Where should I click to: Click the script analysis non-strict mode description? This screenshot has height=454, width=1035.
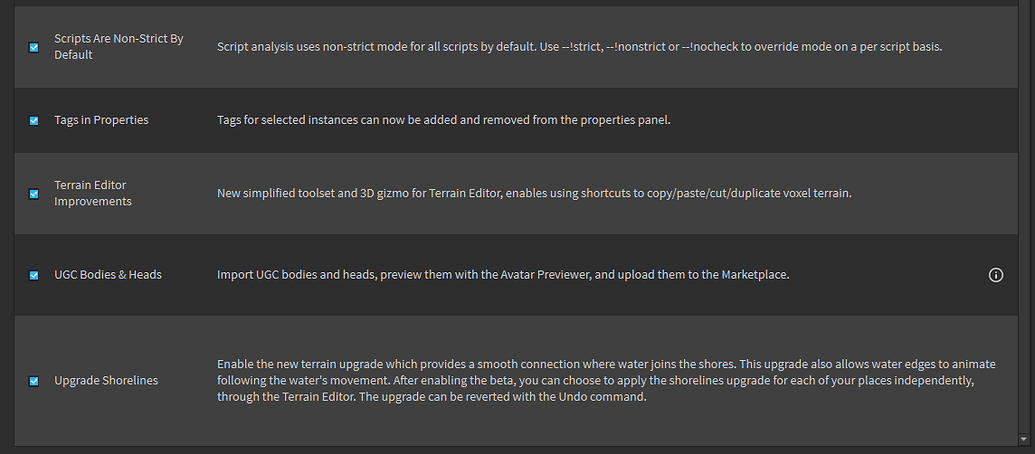coord(580,47)
